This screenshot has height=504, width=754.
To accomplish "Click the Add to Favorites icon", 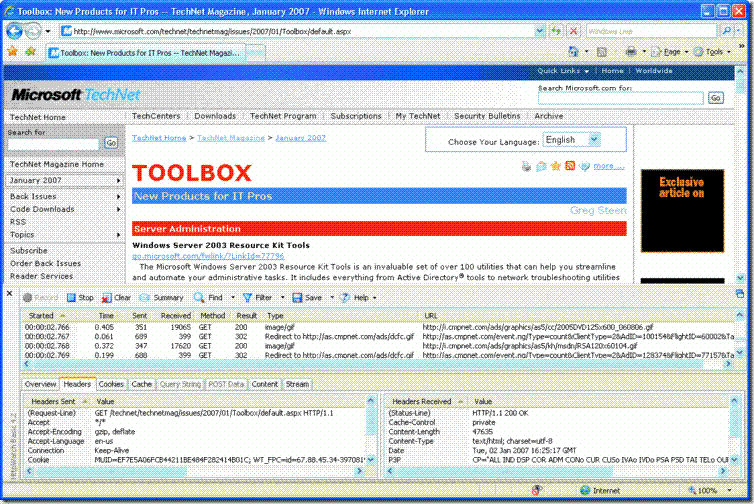I will (x=31, y=51).
